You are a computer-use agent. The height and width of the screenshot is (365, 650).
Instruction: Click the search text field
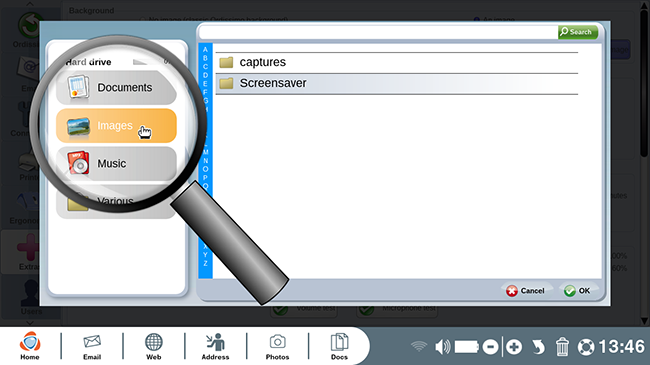(x=378, y=32)
